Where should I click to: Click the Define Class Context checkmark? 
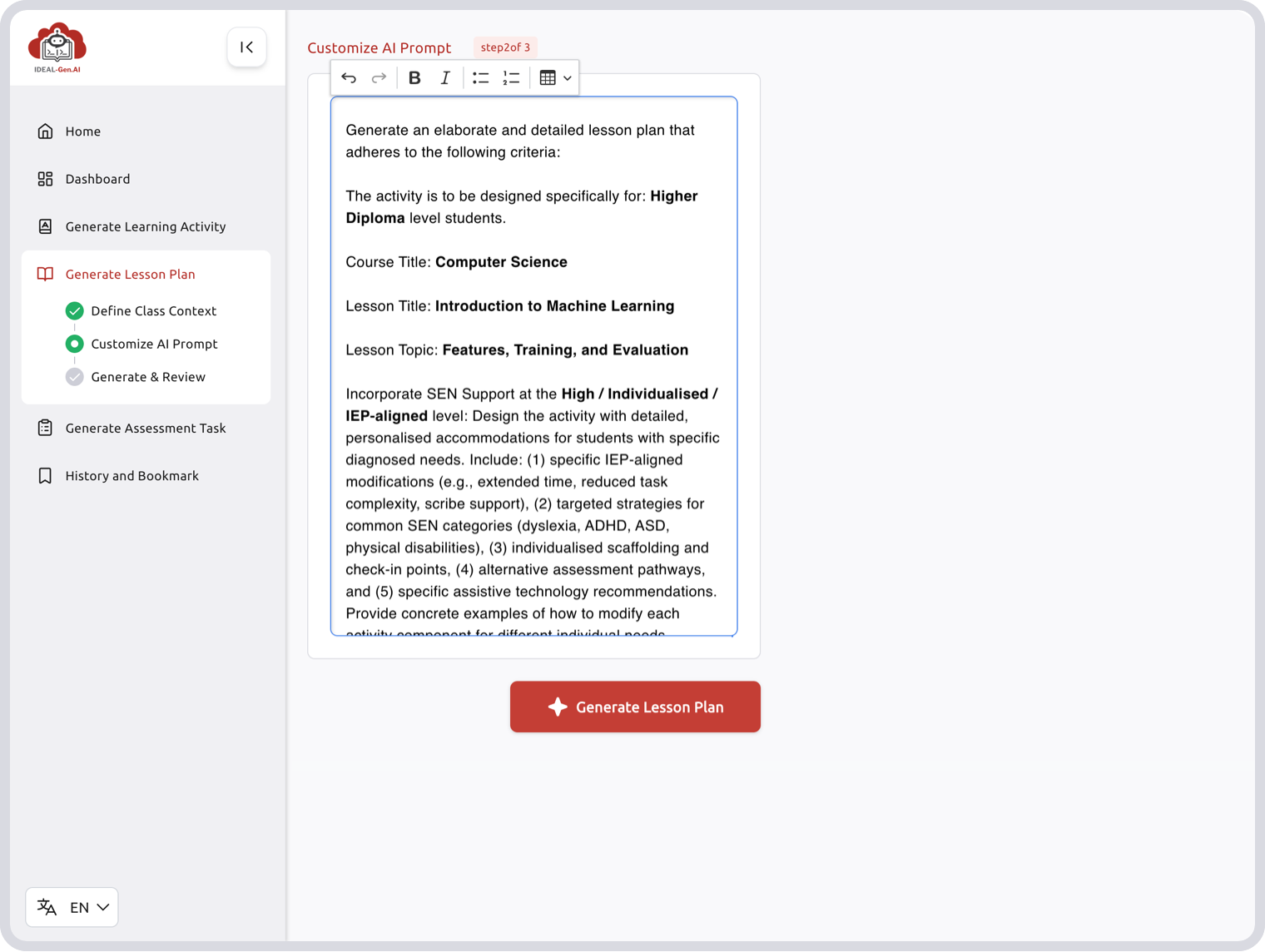pos(75,311)
